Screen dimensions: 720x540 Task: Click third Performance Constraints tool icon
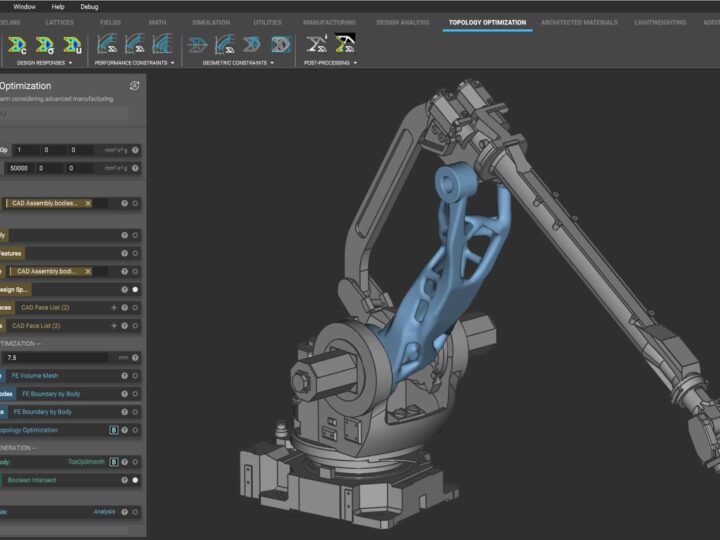click(162, 45)
